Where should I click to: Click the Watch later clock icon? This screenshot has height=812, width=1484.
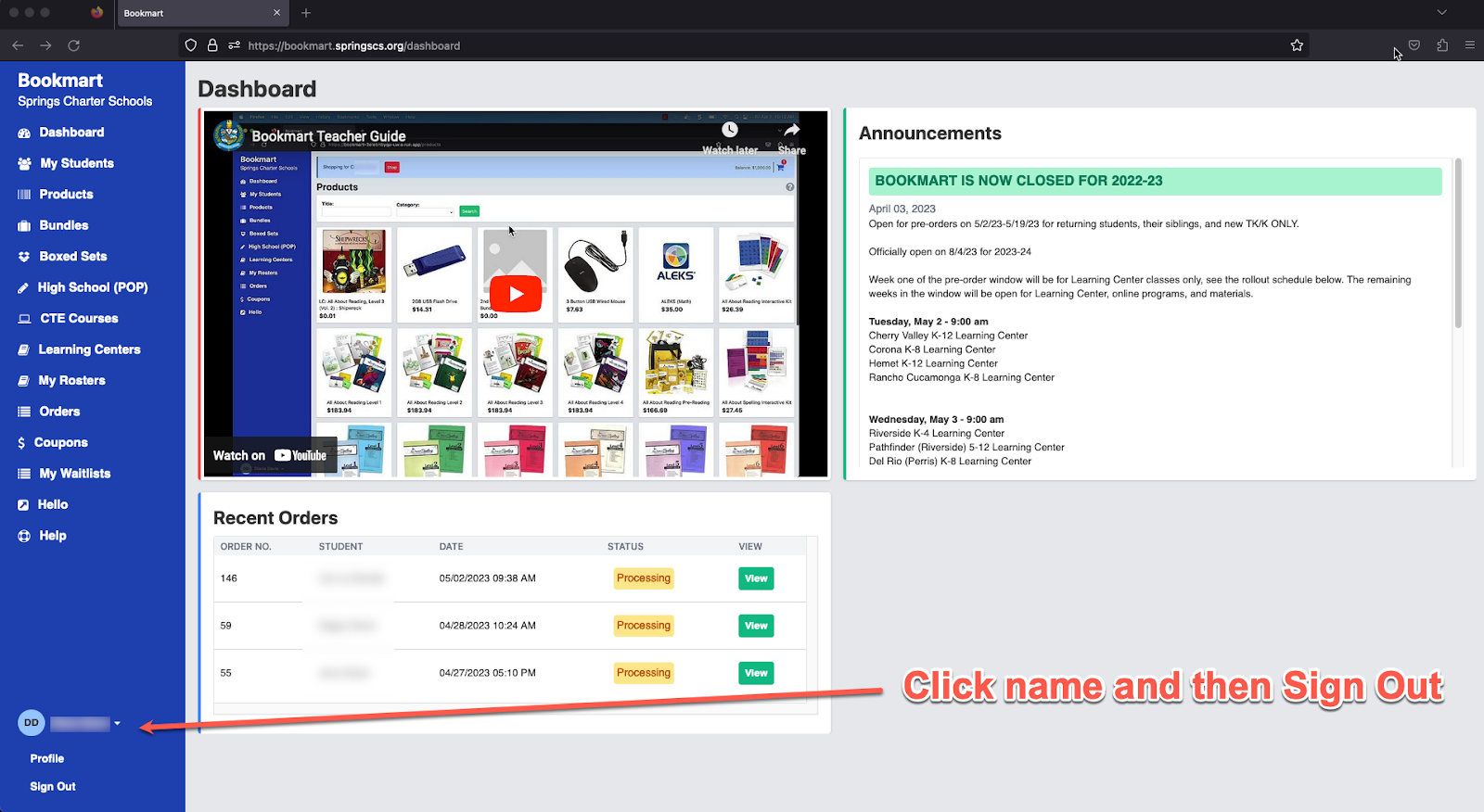[x=730, y=130]
